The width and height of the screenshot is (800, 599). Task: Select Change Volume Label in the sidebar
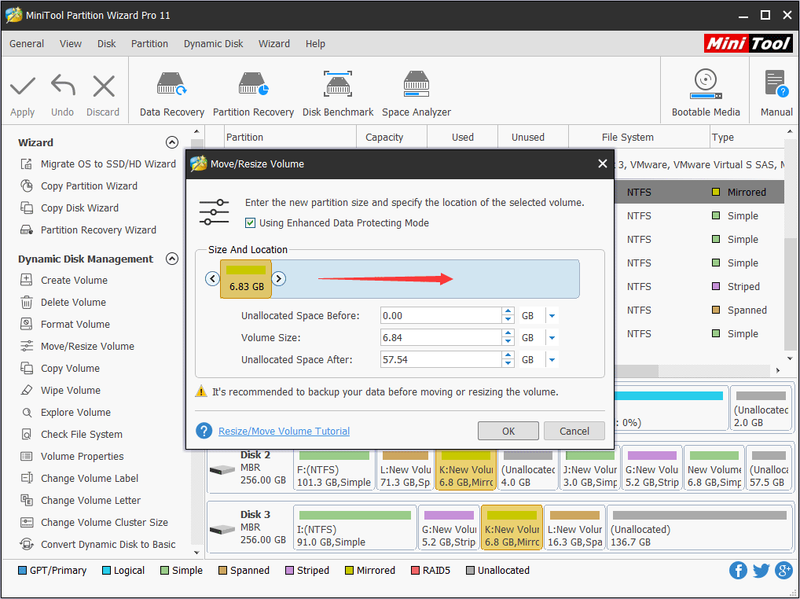[79, 478]
